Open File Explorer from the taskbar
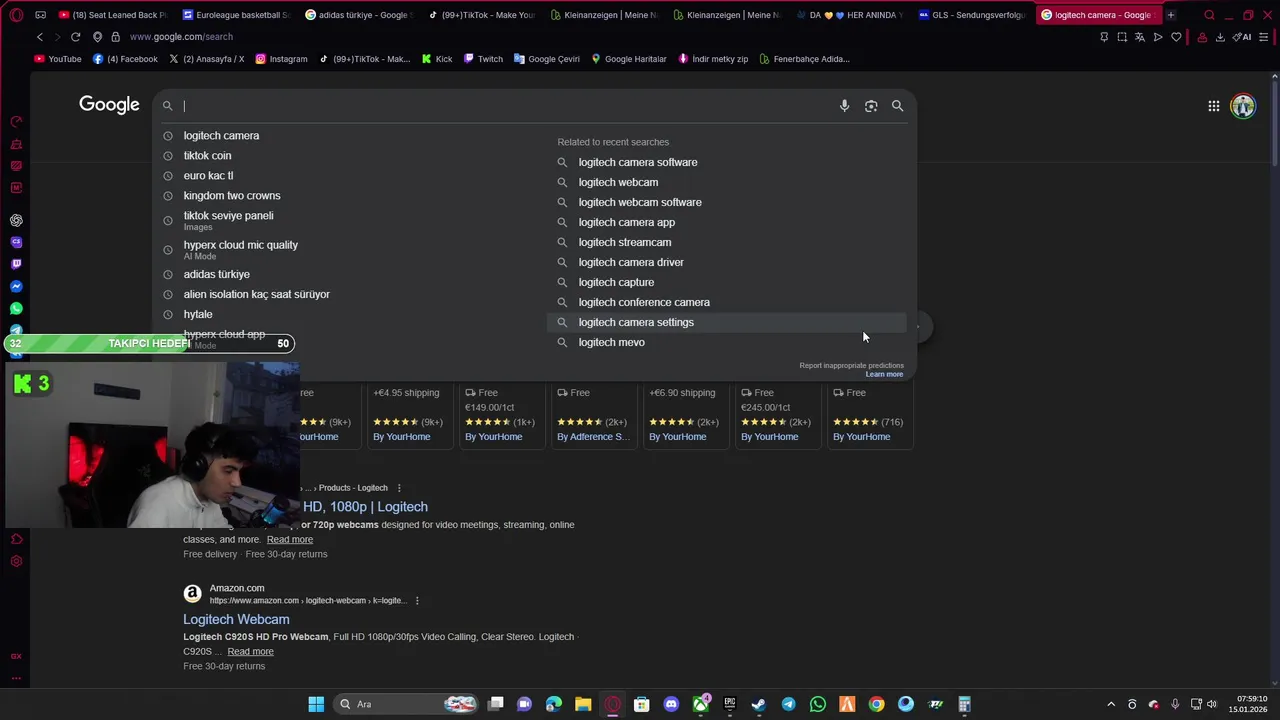Image resolution: width=1280 pixels, height=720 pixels. [x=583, y=704]
